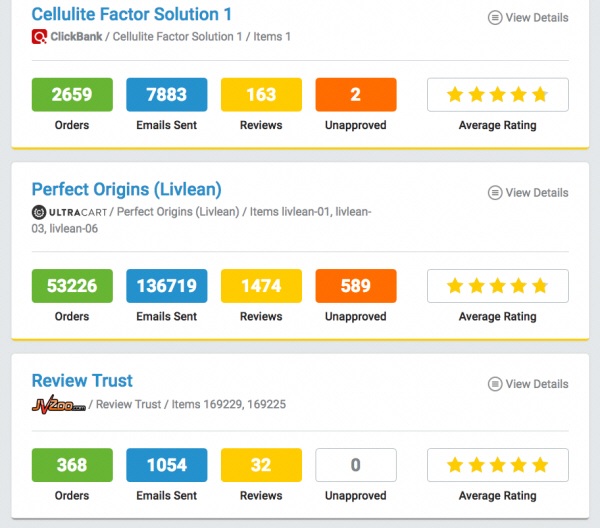The height and width of the screenshot is (528, 600).
Task: Click the 53226 Orders badge
Action: point(72,286)
